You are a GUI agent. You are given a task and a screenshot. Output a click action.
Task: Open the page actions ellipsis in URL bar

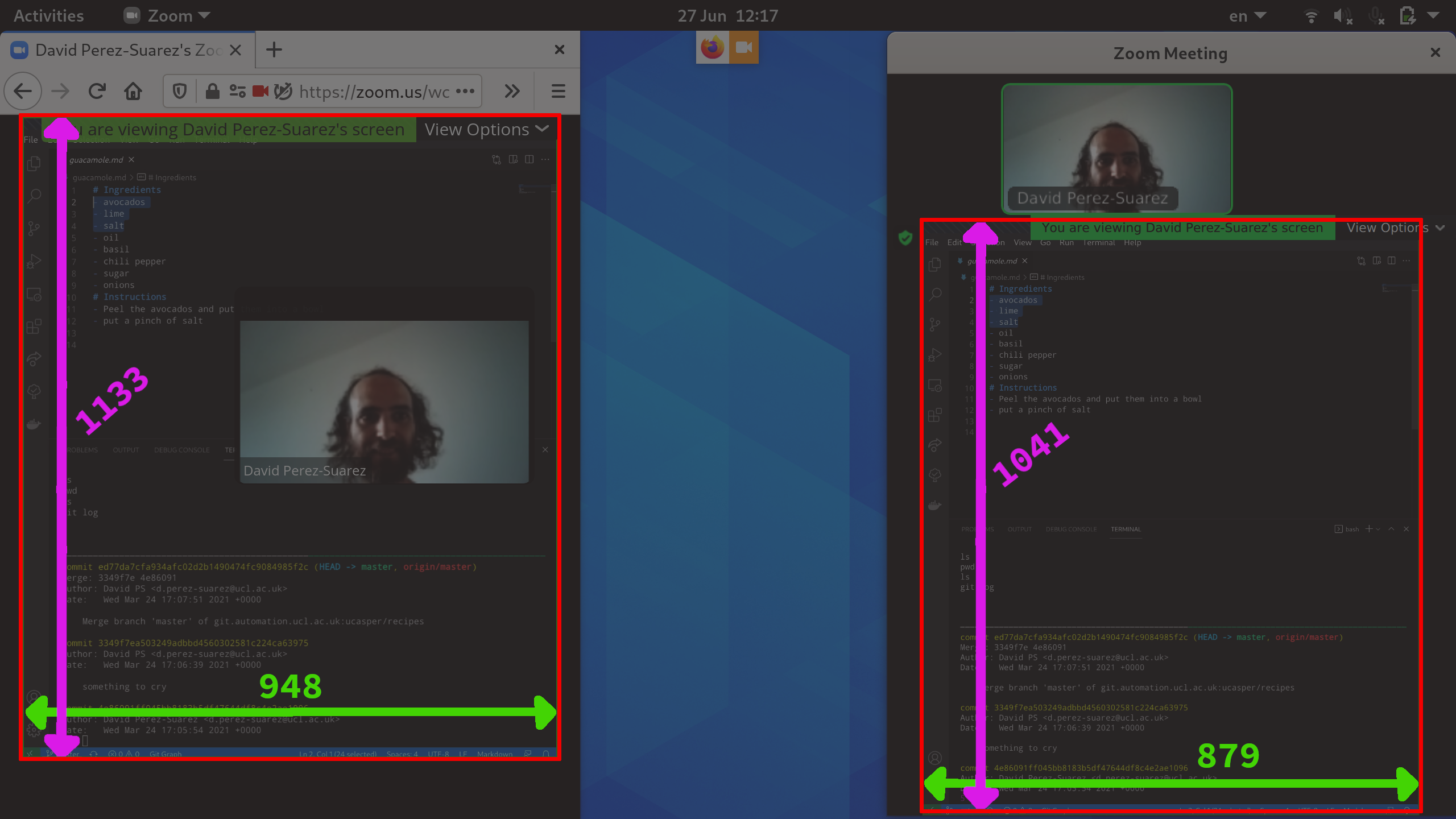click(465, 91)
